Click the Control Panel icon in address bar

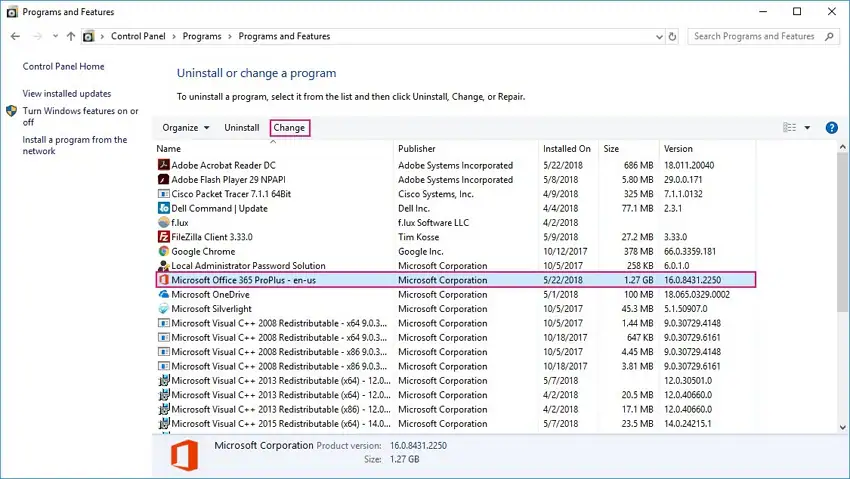[88, 36]
